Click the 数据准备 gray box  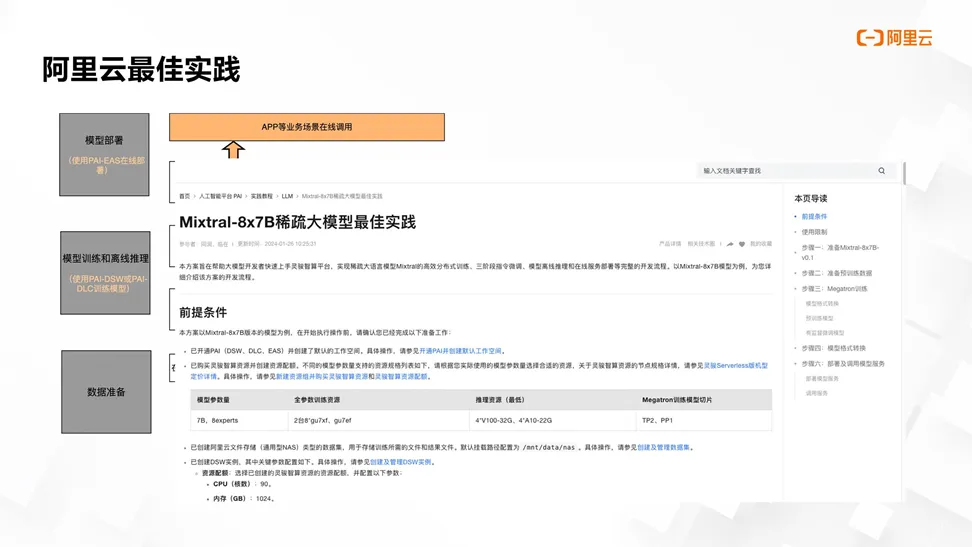pyautogui.click(x=106, y=392)
